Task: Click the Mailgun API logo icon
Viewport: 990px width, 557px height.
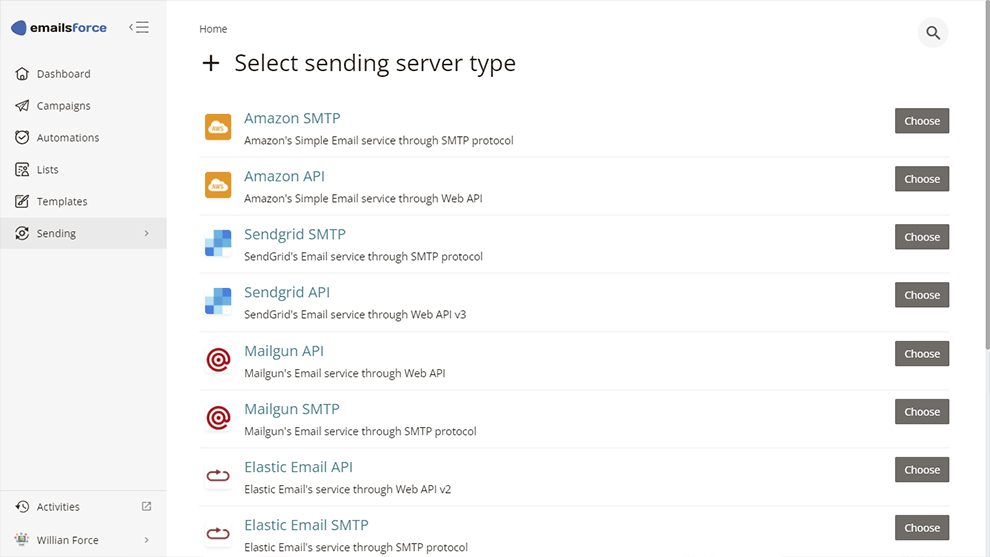Action: coord(218,360)
